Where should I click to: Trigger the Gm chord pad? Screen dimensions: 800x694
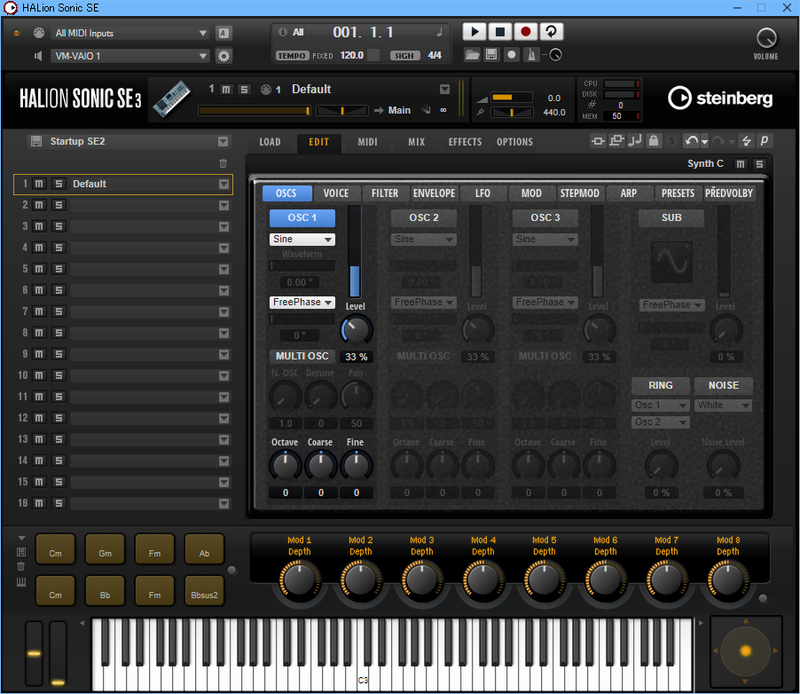105,549
